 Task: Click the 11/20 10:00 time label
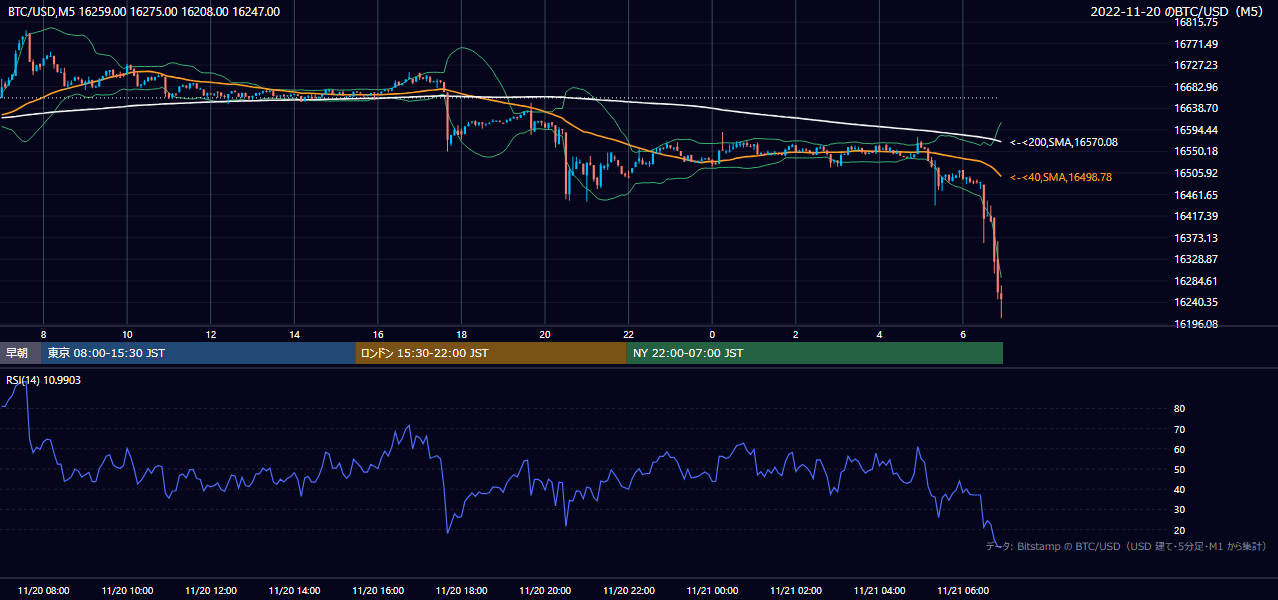coord(127,591)
